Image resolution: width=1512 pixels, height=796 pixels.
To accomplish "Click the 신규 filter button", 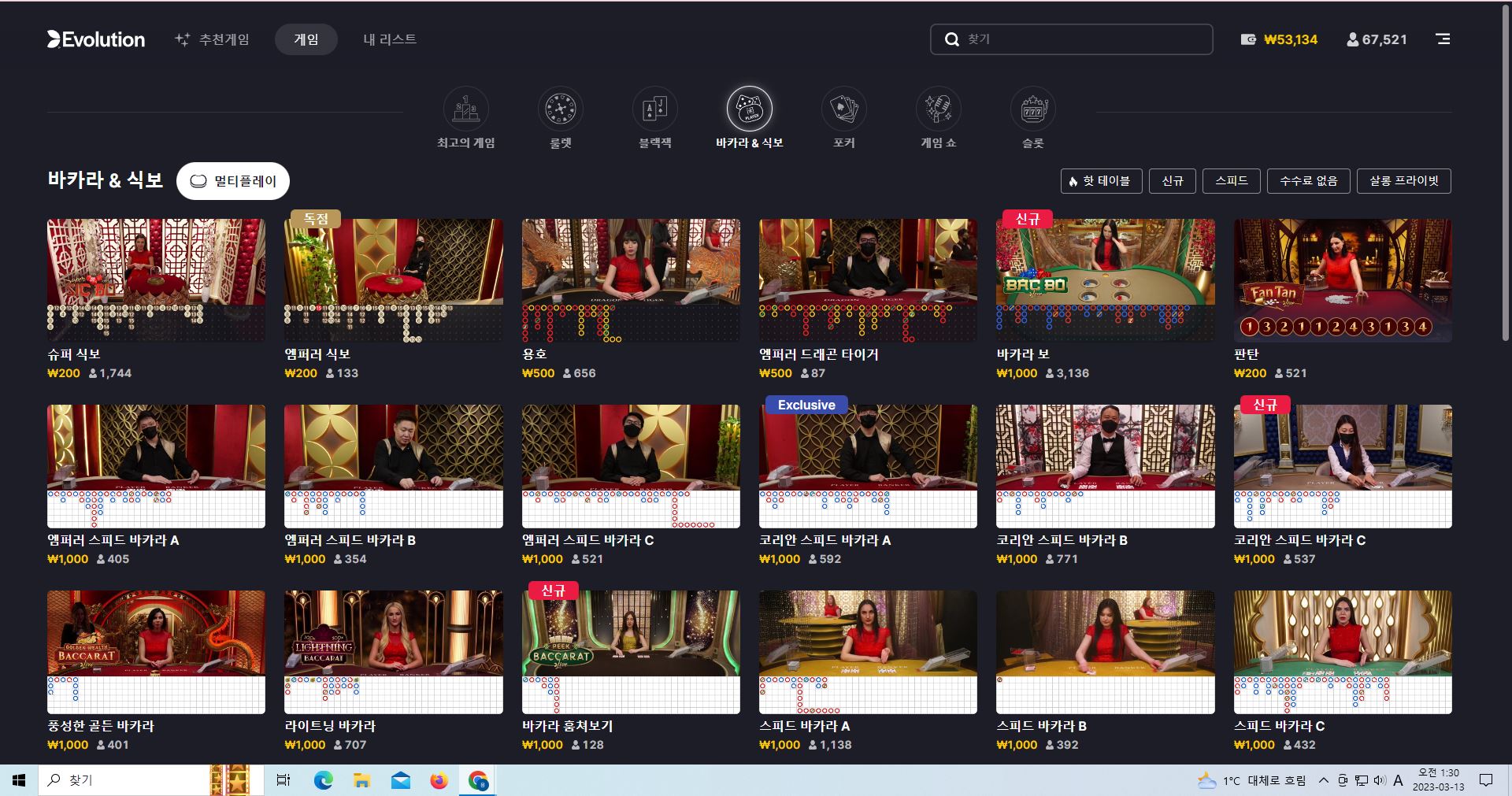I will click(1173, 181).
